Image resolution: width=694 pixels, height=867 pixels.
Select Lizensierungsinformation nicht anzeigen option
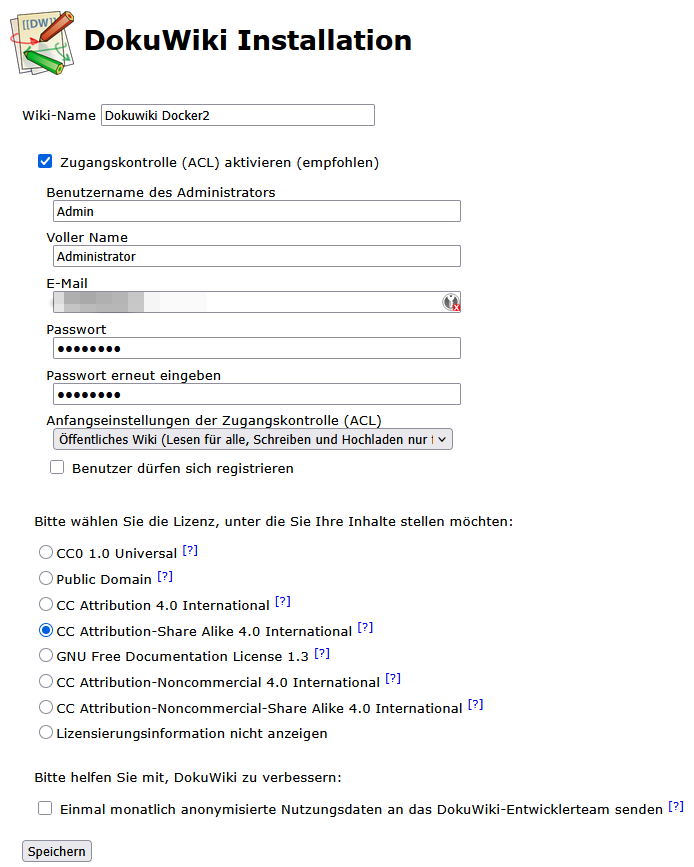46,732
